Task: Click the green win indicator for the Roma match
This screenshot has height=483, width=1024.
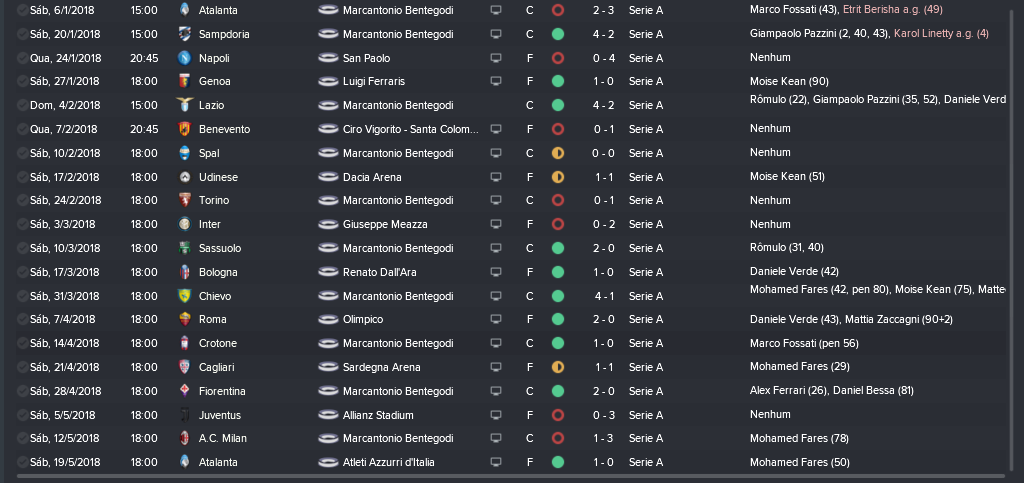Action: [x=558, y=320]
